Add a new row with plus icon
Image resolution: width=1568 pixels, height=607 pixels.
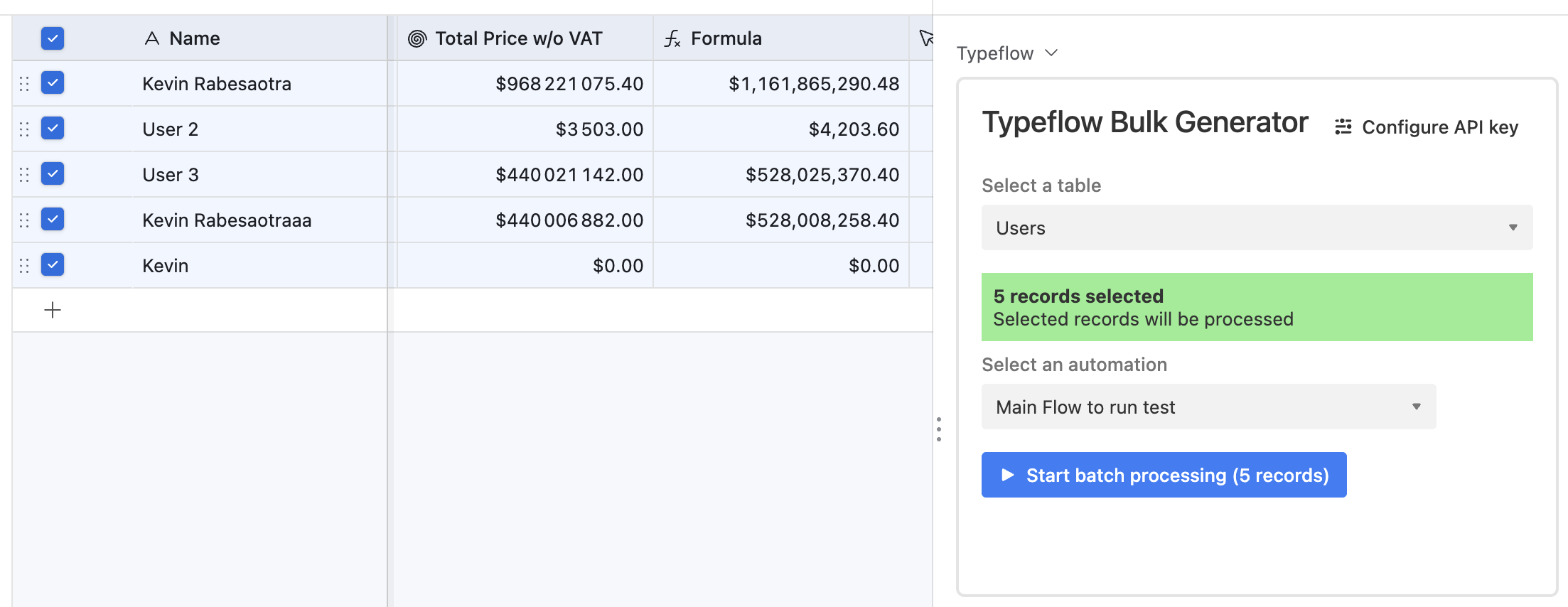[x=53, y=310]
